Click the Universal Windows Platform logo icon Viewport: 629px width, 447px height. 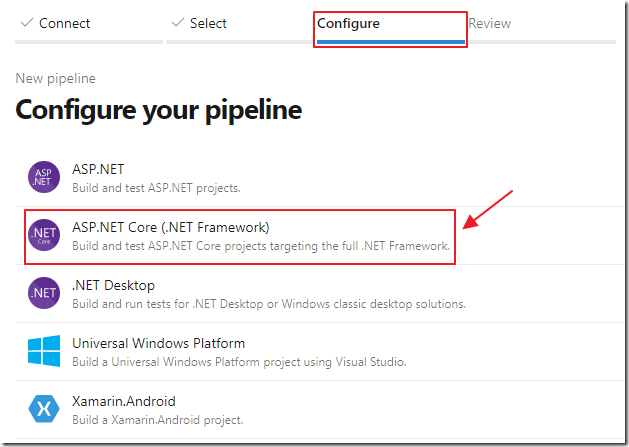click(44, 351)
